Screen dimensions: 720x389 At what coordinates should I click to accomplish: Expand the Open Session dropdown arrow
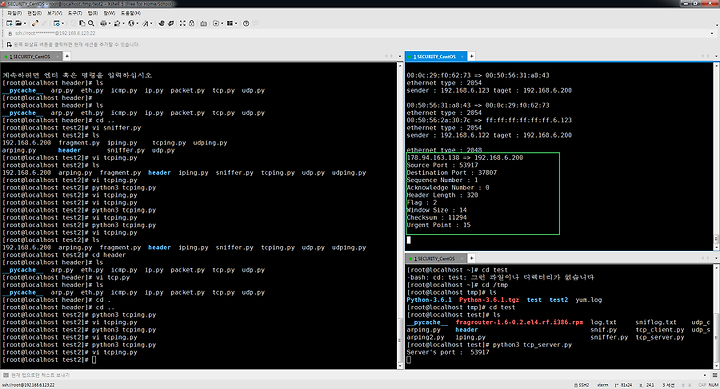click(x=25, y=23)
